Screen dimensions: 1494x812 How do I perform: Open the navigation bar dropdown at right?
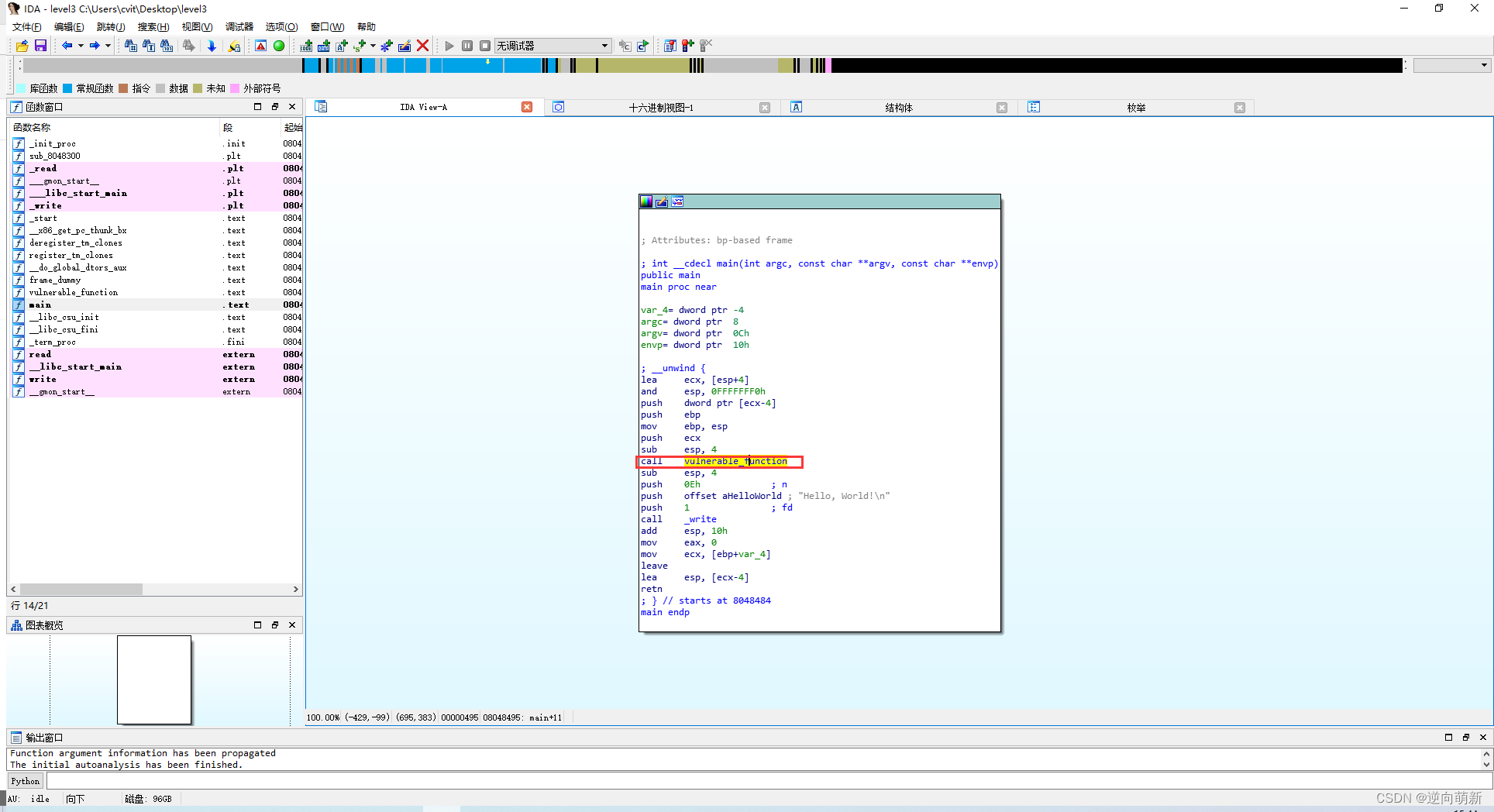click(1451, 65)
